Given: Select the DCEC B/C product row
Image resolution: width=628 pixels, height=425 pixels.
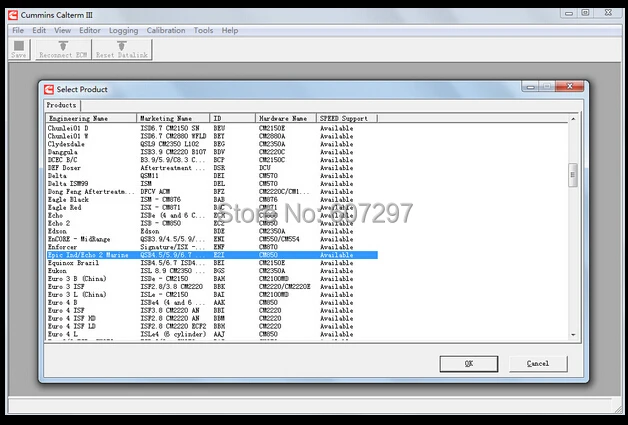Looking at the screenshot, I should click(x=212, y=160).
